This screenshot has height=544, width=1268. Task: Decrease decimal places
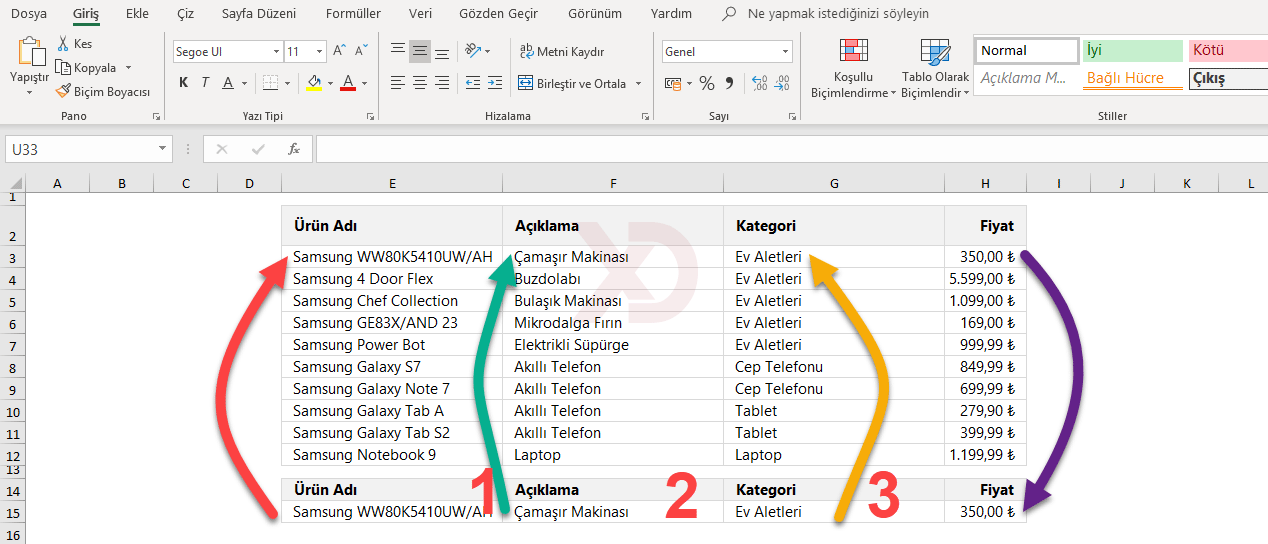(782, 83)
